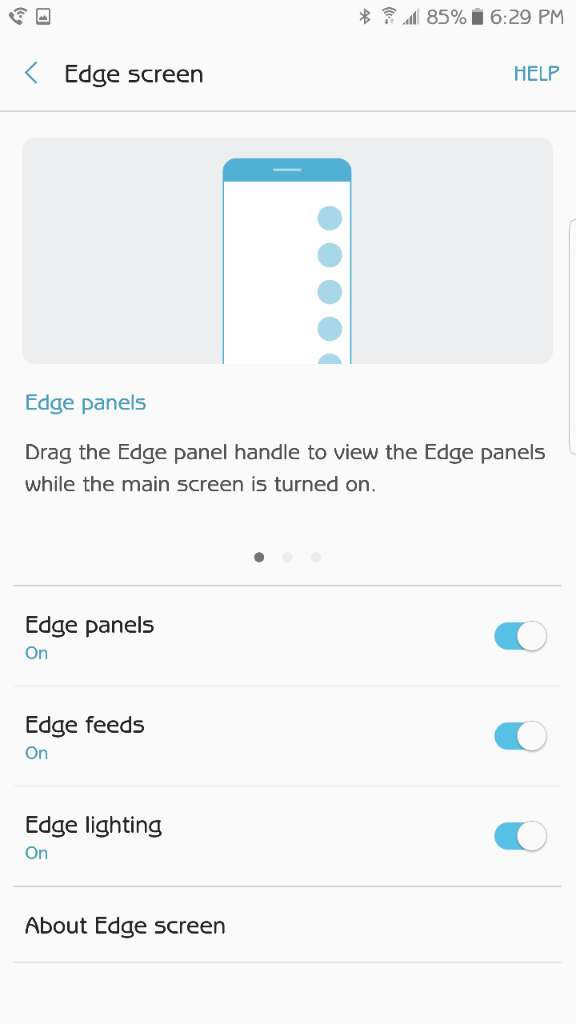This screenshot has height=1024, width=576.
Task: Disable the Edge feeds switch
Action: pos(520,736)
